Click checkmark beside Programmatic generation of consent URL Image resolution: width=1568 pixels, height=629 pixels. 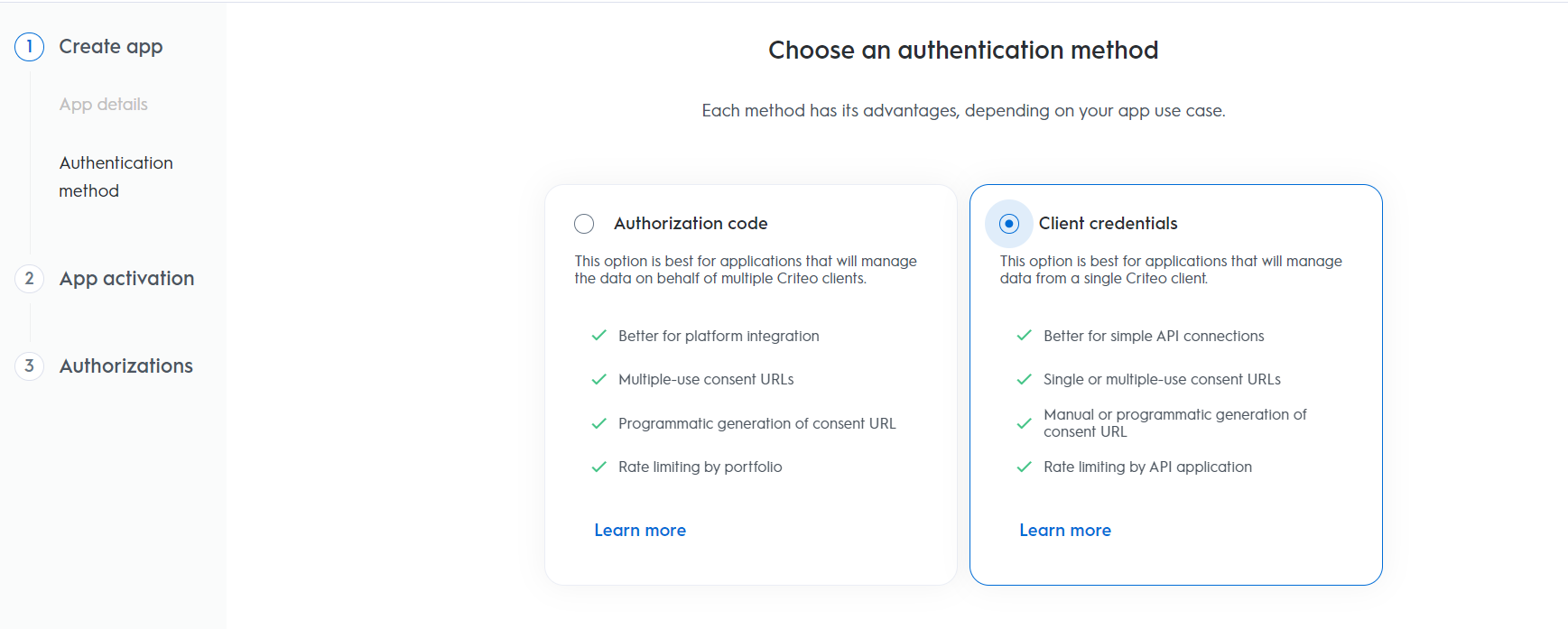coord(598,423)
